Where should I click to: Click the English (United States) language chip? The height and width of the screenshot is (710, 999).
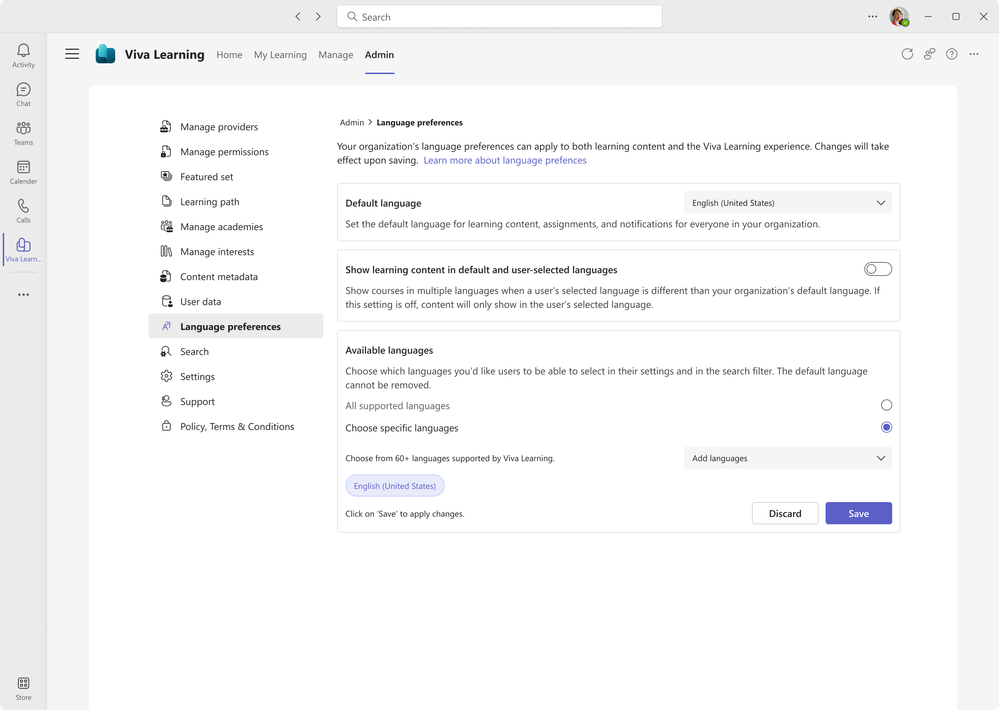click(x=394, y=486)
